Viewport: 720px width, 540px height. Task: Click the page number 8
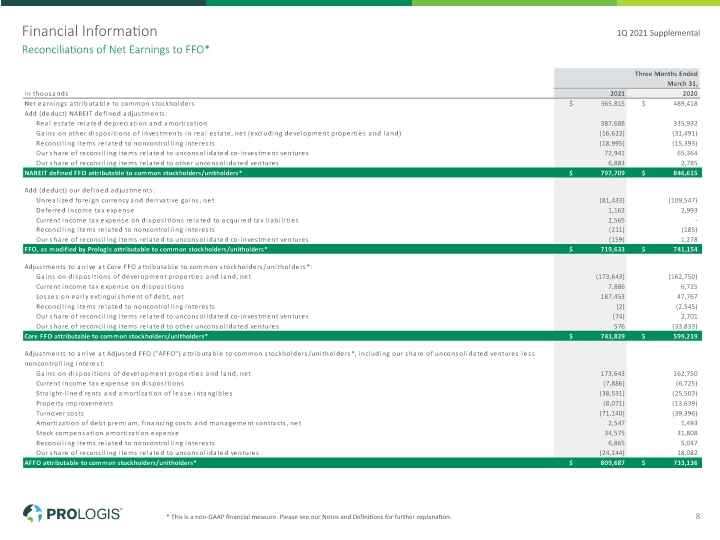[x=698, y=516]
